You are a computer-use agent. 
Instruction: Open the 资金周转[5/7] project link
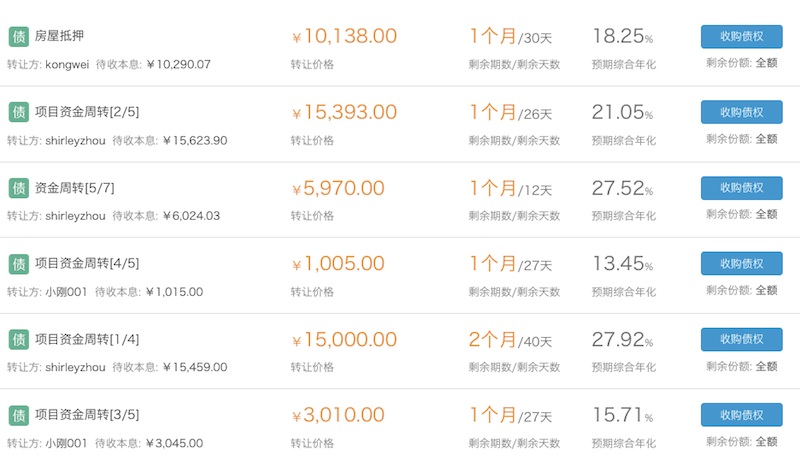tap(74, 188)
